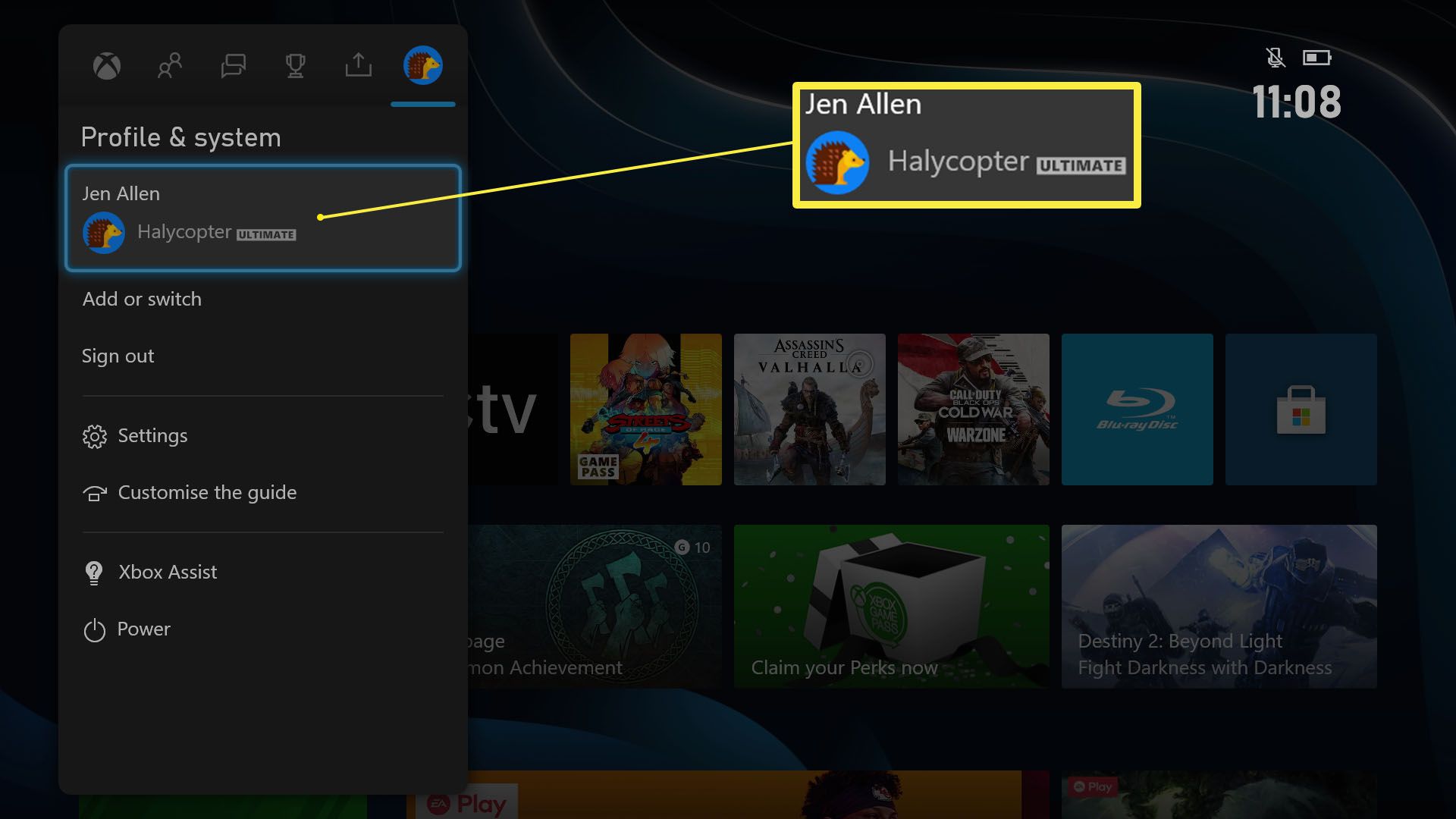
Task: Open the People tab in the guide
Action: (x=170, y=66)
